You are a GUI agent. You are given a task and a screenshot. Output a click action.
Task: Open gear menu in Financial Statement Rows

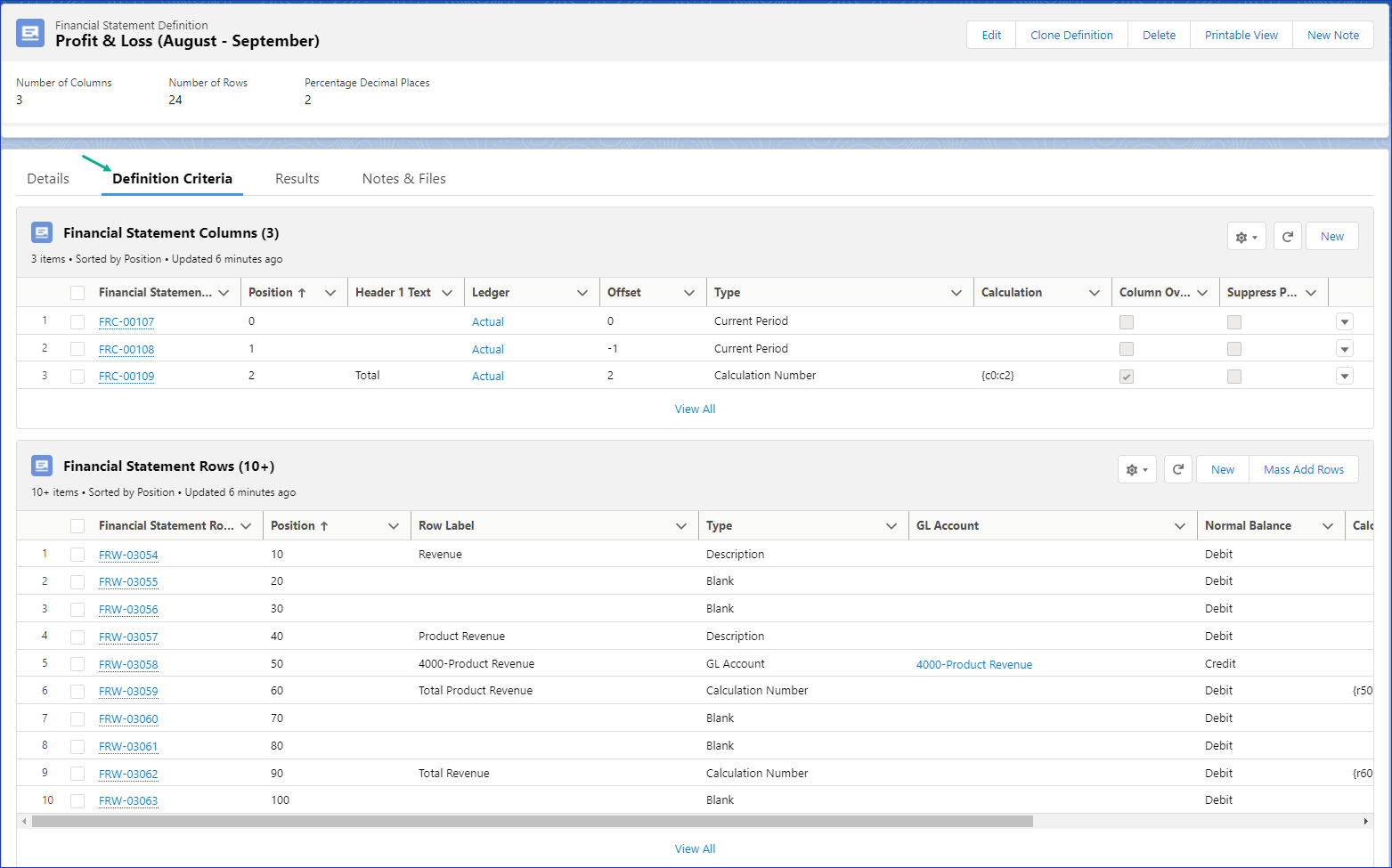pos(1136,470)
